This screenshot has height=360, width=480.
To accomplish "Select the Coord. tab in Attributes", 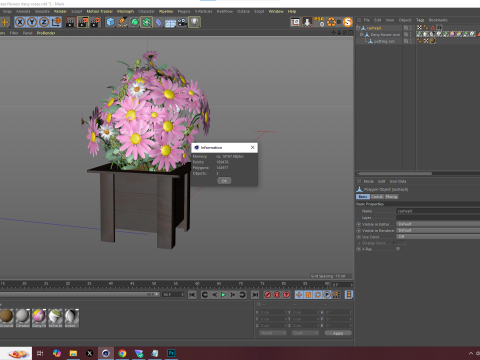I will pyautogui.click(x=377, y=197).
